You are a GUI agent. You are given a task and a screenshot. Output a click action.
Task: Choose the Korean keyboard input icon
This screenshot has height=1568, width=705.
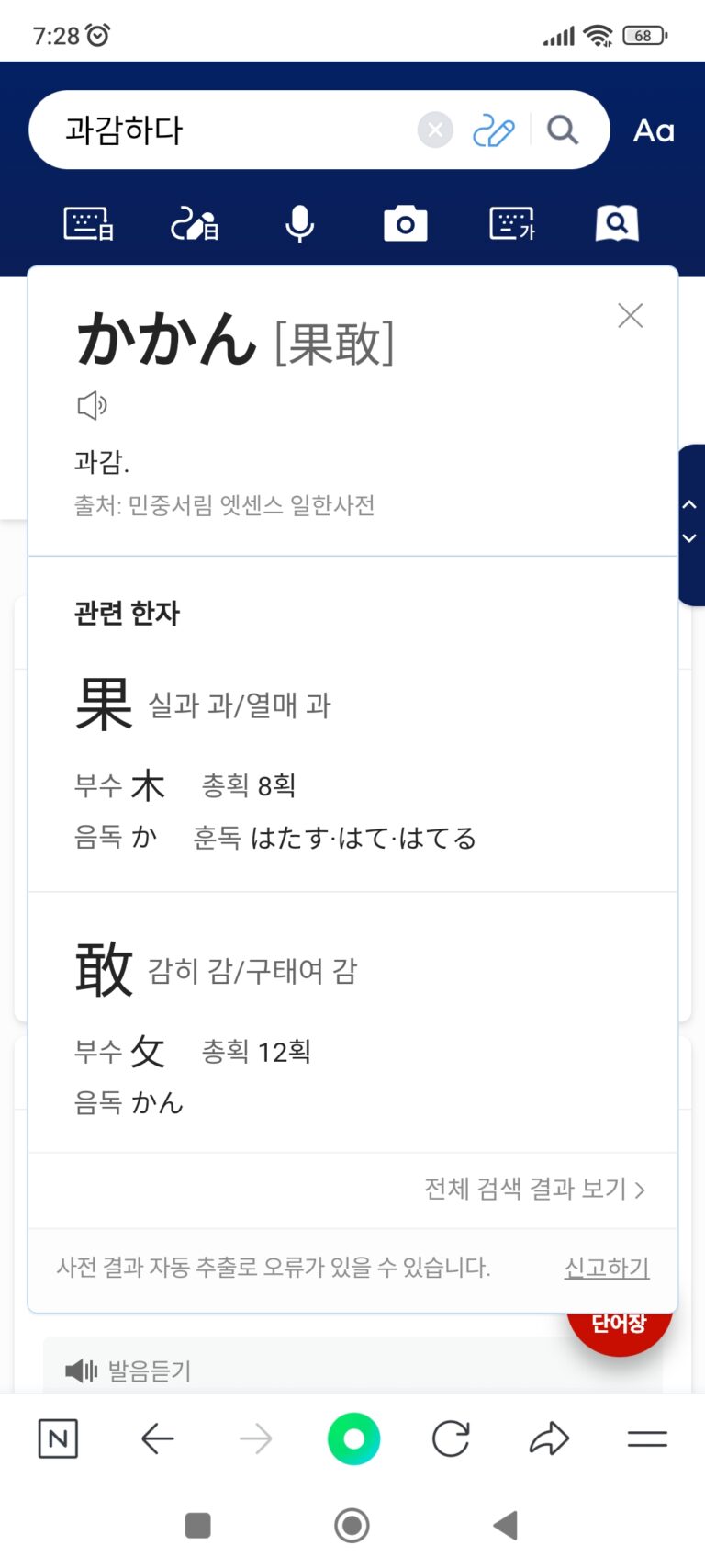pos(512,223)
